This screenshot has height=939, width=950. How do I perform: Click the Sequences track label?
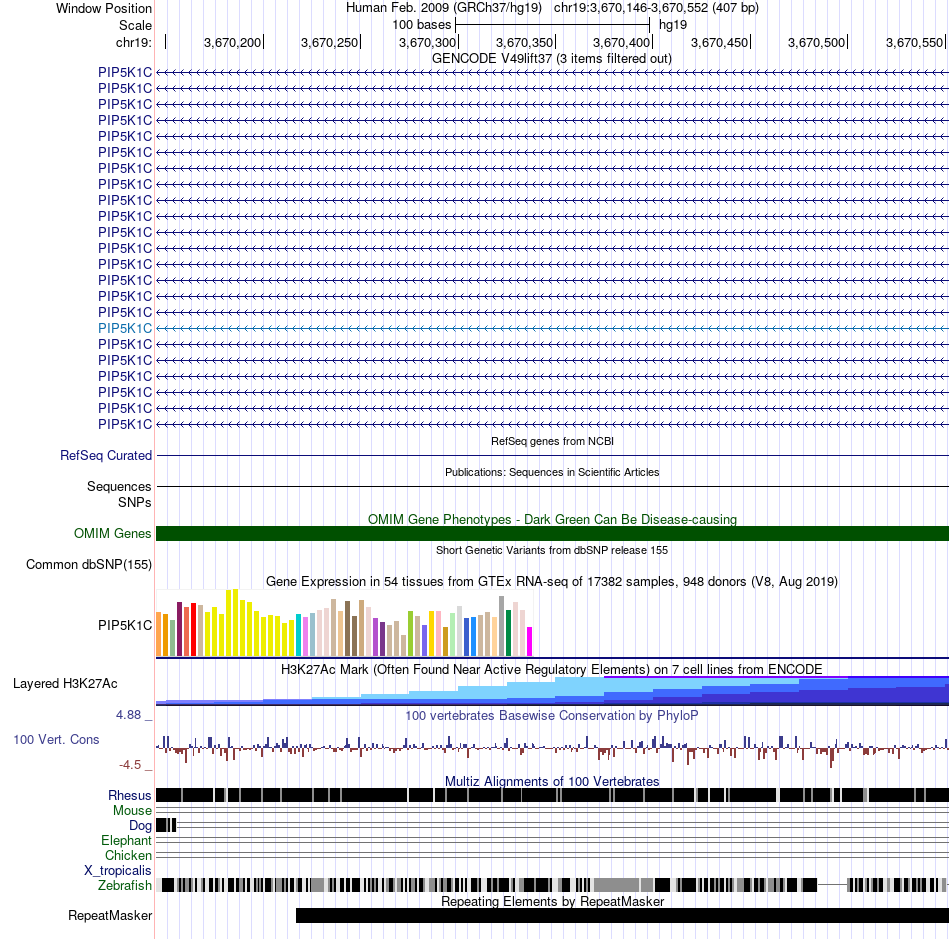coord(119,486)
